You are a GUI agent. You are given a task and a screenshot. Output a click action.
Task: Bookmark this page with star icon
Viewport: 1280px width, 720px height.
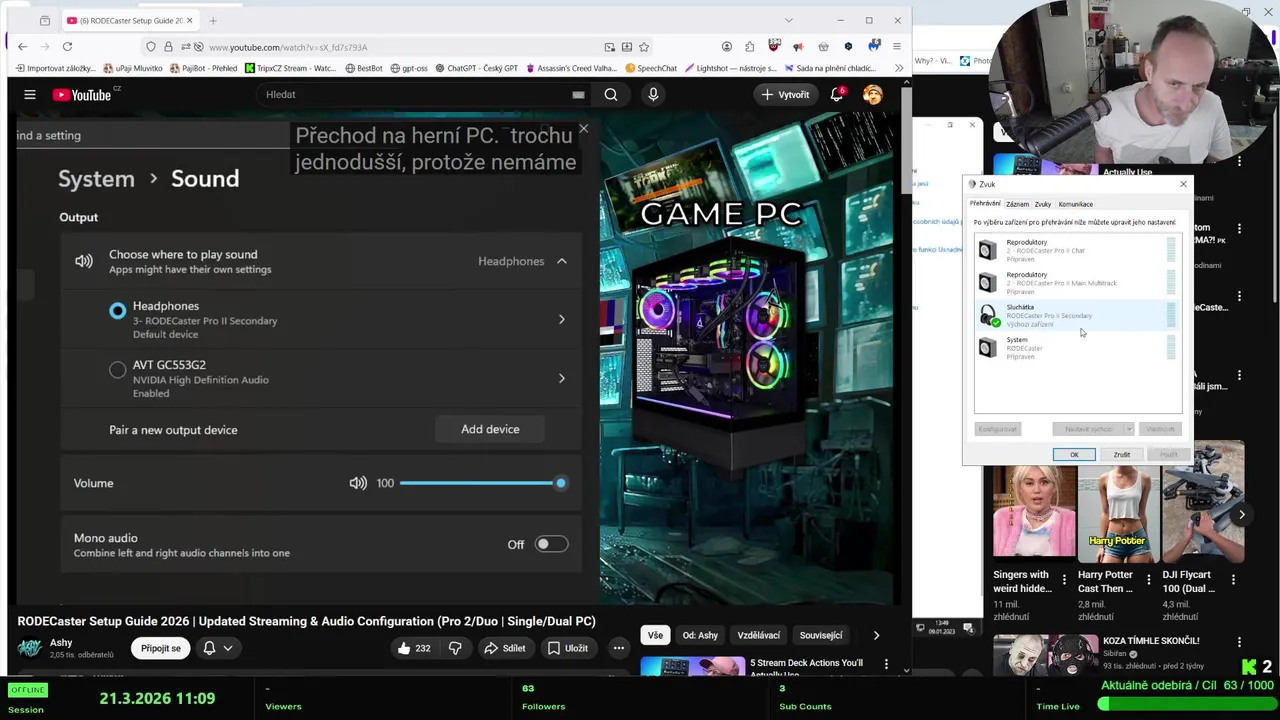pyautogui.click(x=644, y=47)
